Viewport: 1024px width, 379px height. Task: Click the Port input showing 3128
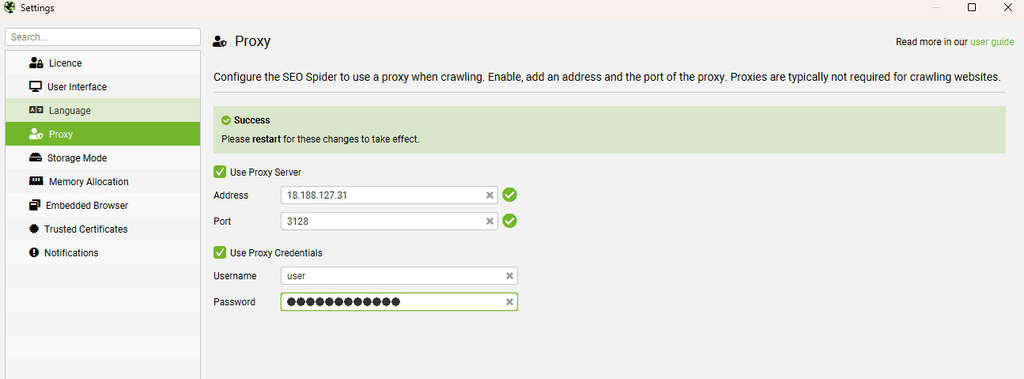(389, 222)
